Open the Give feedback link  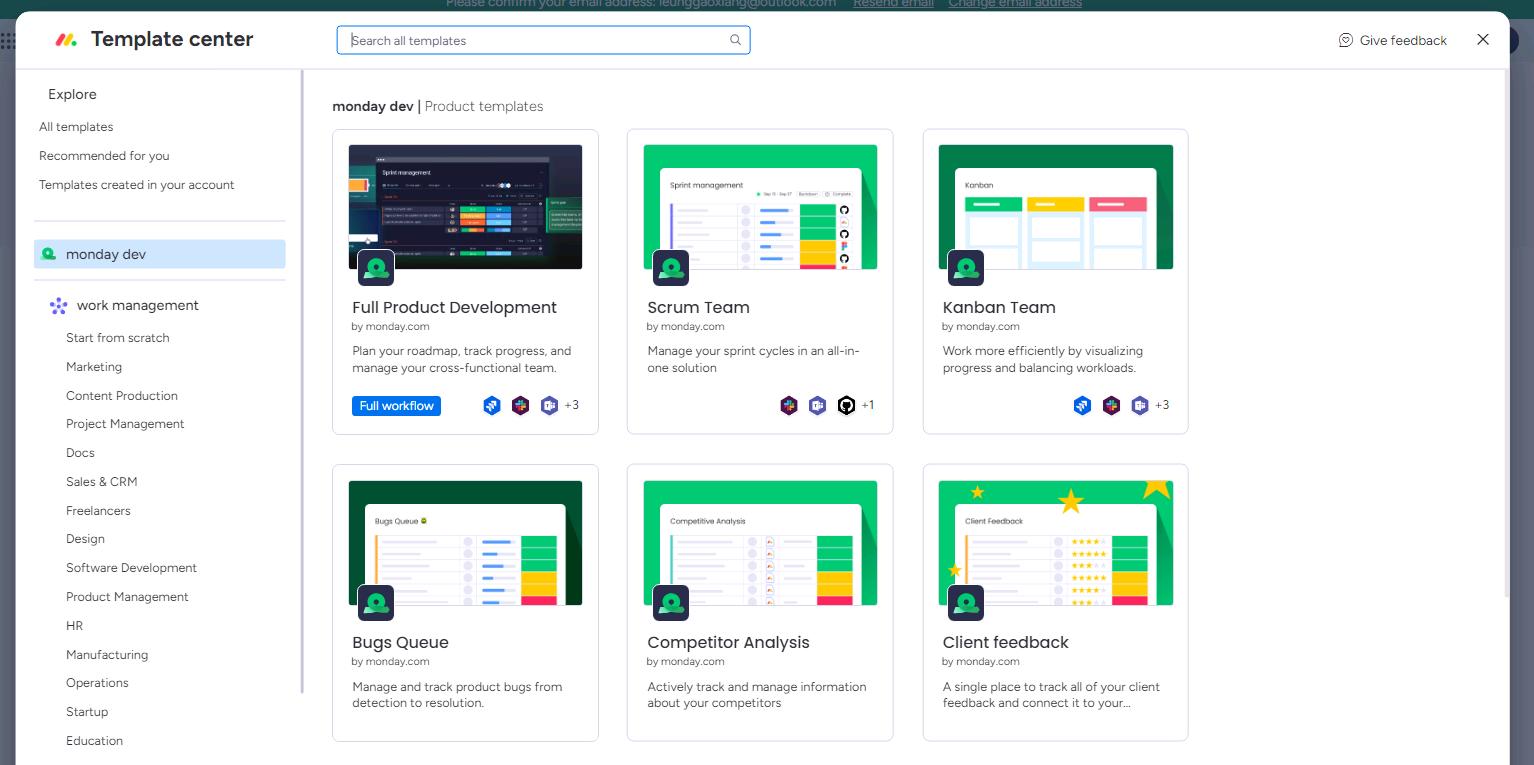click(x=1392, y=40)
